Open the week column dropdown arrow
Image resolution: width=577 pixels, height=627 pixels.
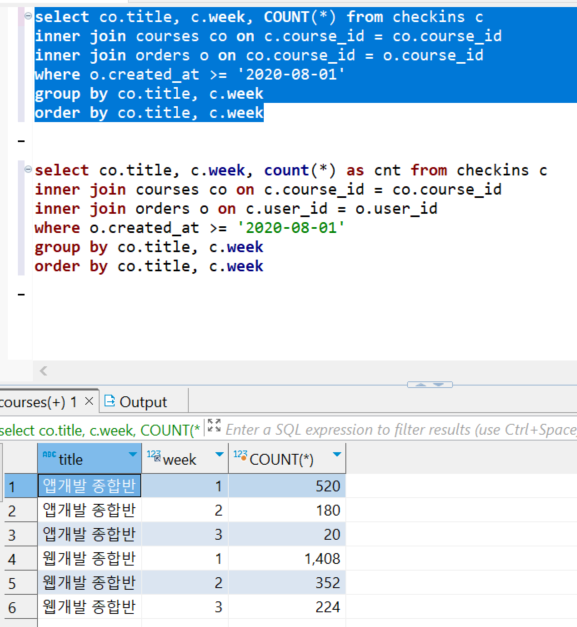coord(219,455)
